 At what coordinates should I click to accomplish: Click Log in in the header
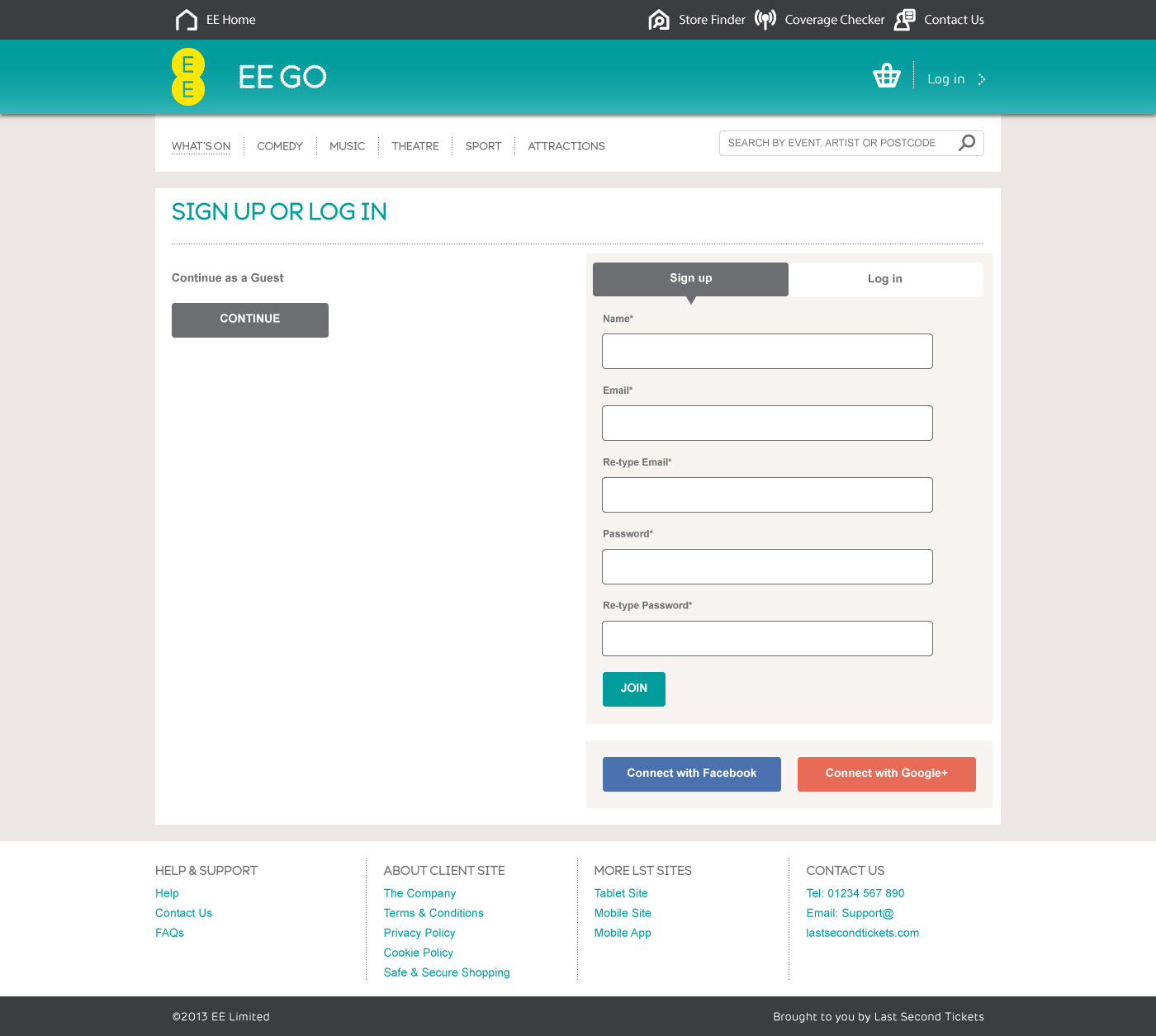click(945, 79)
